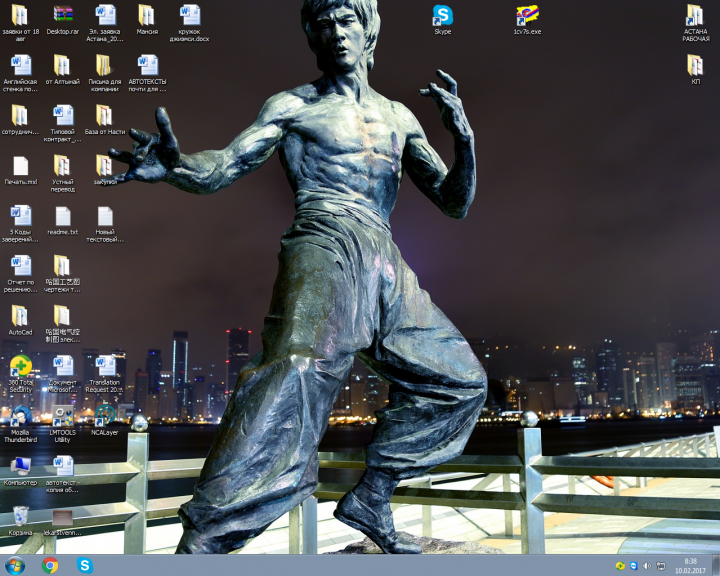This screenshot has width=720, height=576.
Task: Select the 'Отчет по решению...' document
Action: (20, 274)
